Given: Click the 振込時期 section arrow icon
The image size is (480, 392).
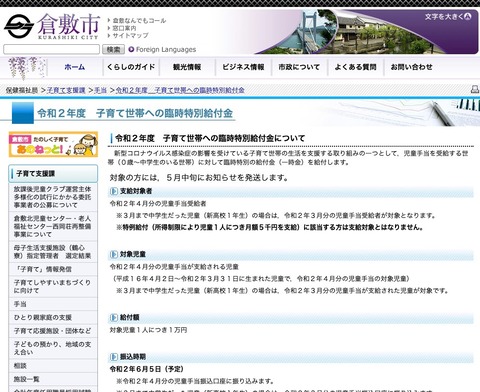Looking at the screenshot, I should click(x=114, y=357).
